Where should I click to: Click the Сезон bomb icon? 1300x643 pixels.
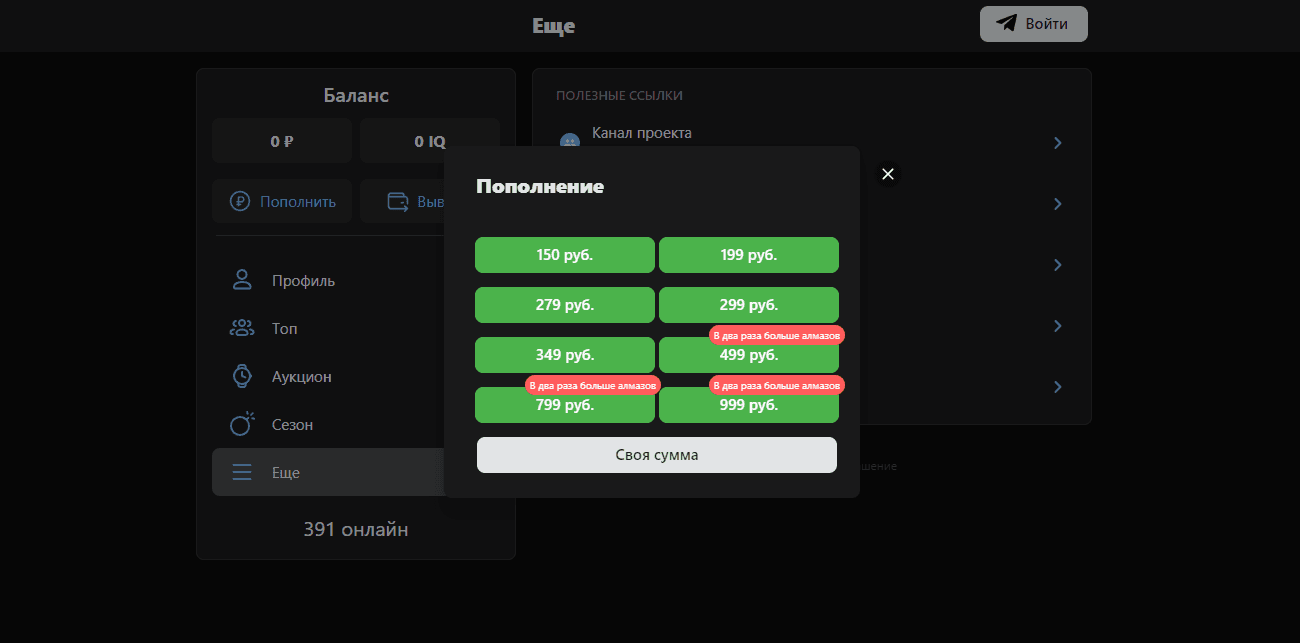point(242,424)
